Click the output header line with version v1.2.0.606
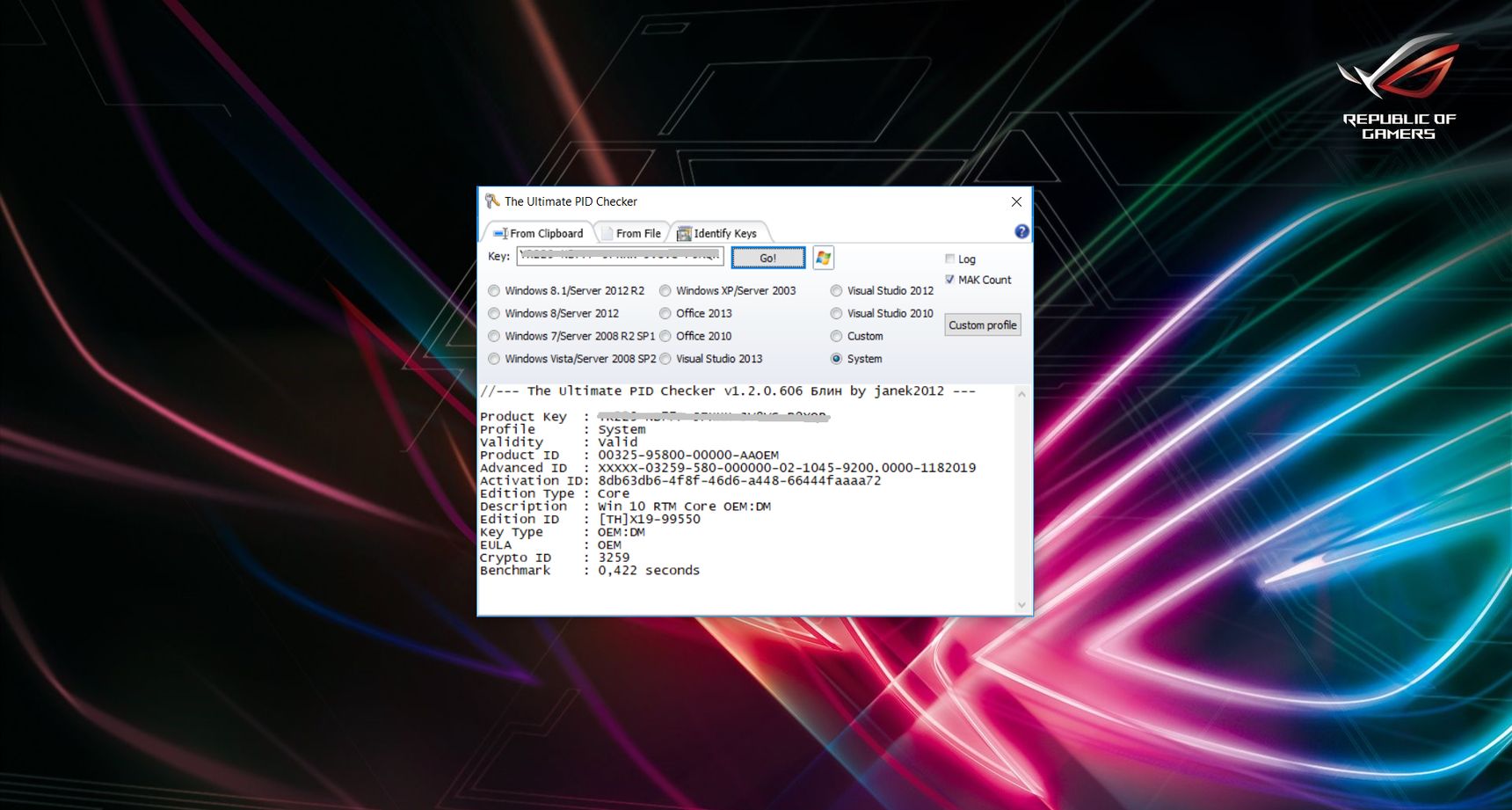Viewport: 1512px width, 810px height. (728, 391)
